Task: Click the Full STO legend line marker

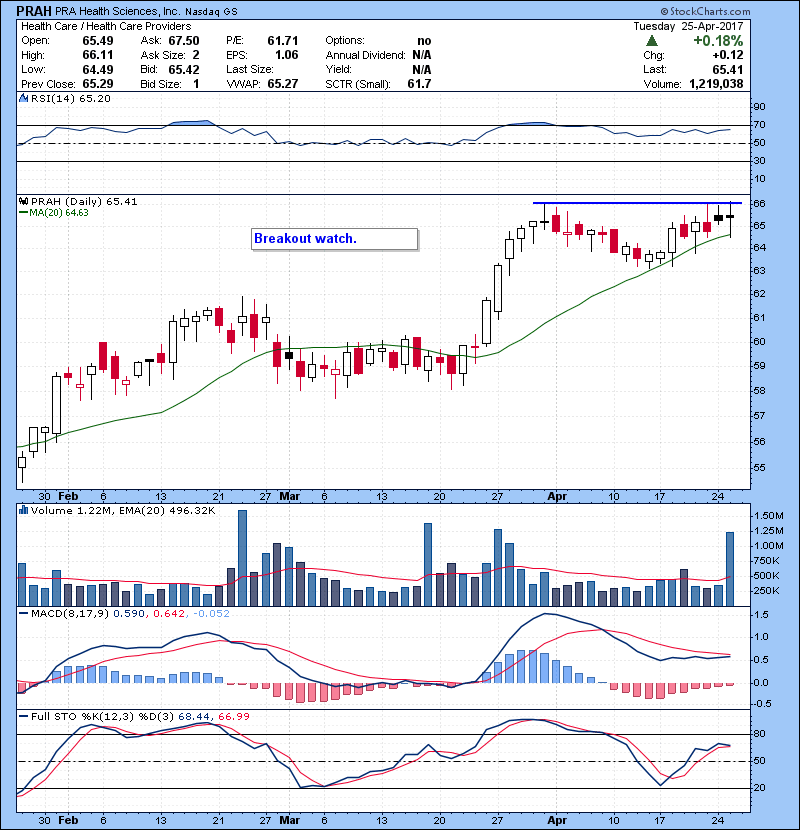Action: 23,717
